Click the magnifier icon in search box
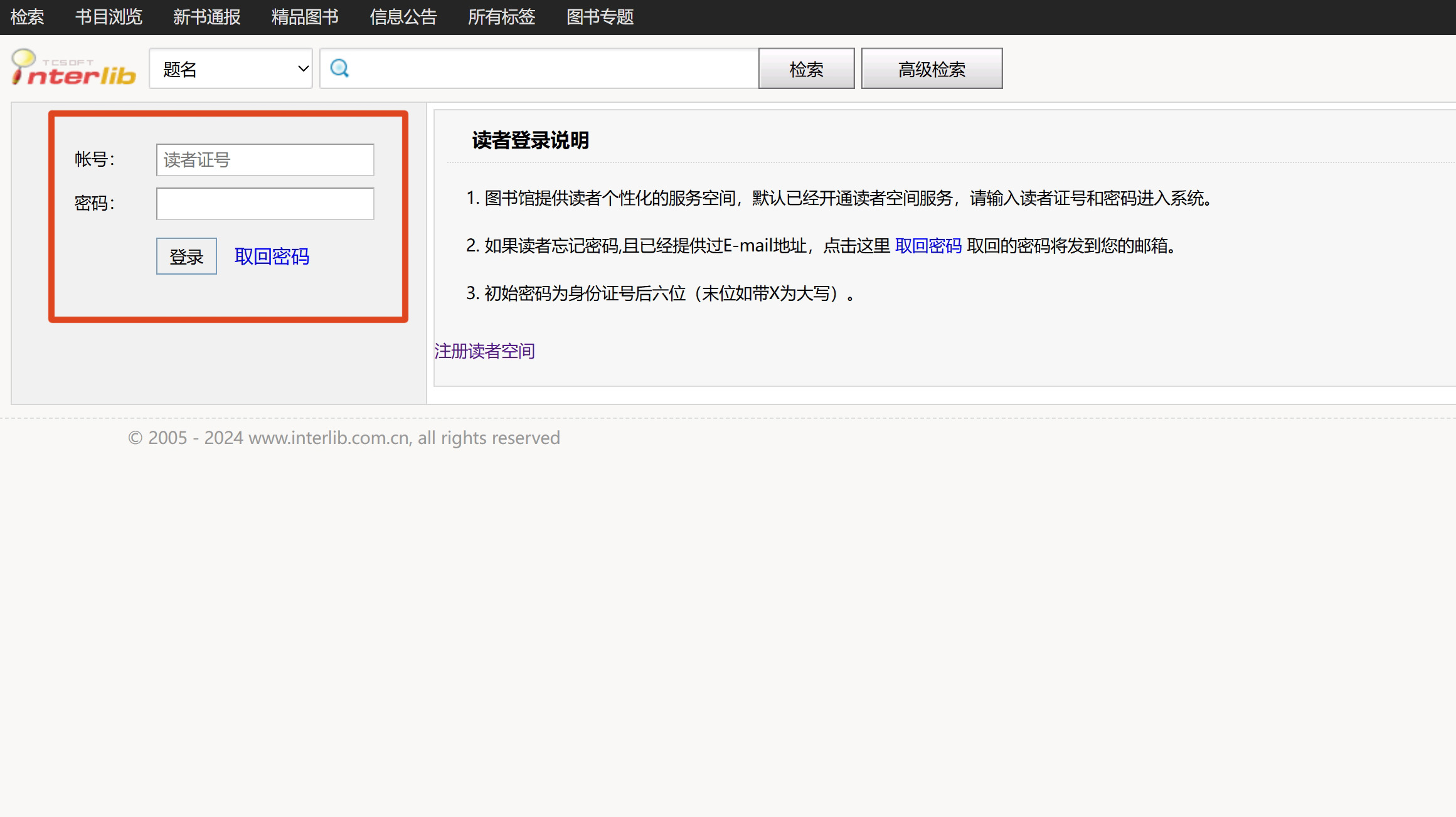1456x817 pixels. pyautogui.click(x=339, y=68)
